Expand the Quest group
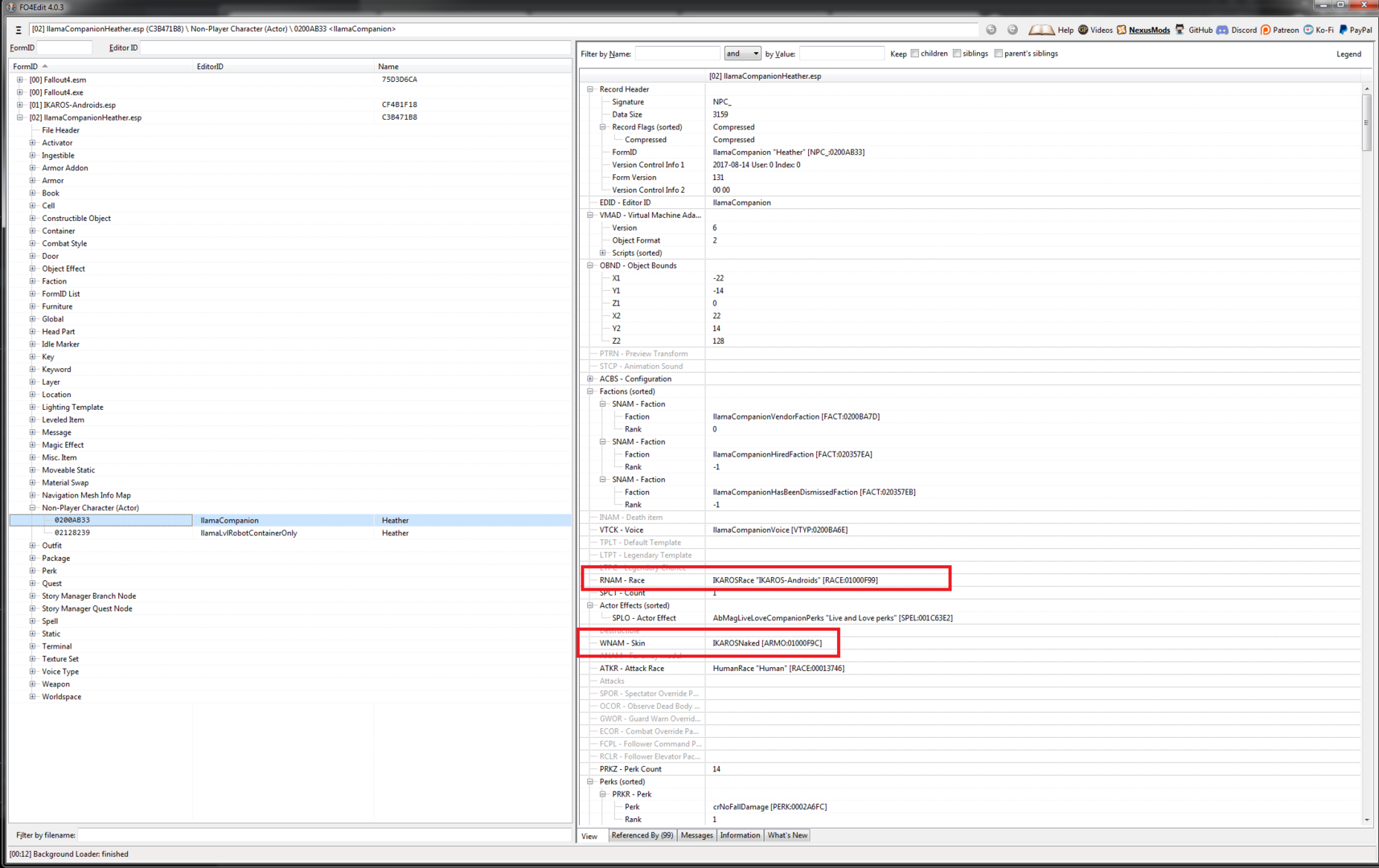The width and height of the screenshot is (1379, 868). tap(33, 583)
